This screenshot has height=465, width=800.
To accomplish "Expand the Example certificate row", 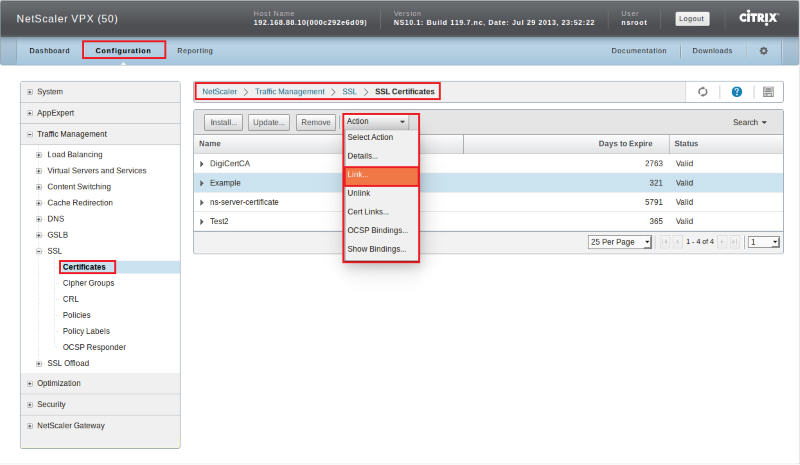I will click(202, 183).
